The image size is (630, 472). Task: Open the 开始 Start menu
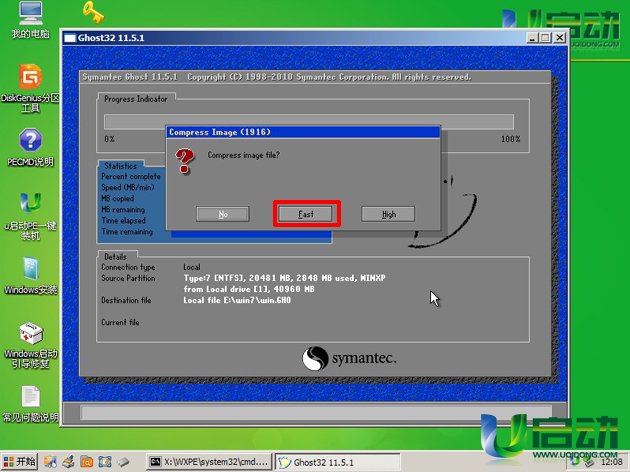(19, 462)
